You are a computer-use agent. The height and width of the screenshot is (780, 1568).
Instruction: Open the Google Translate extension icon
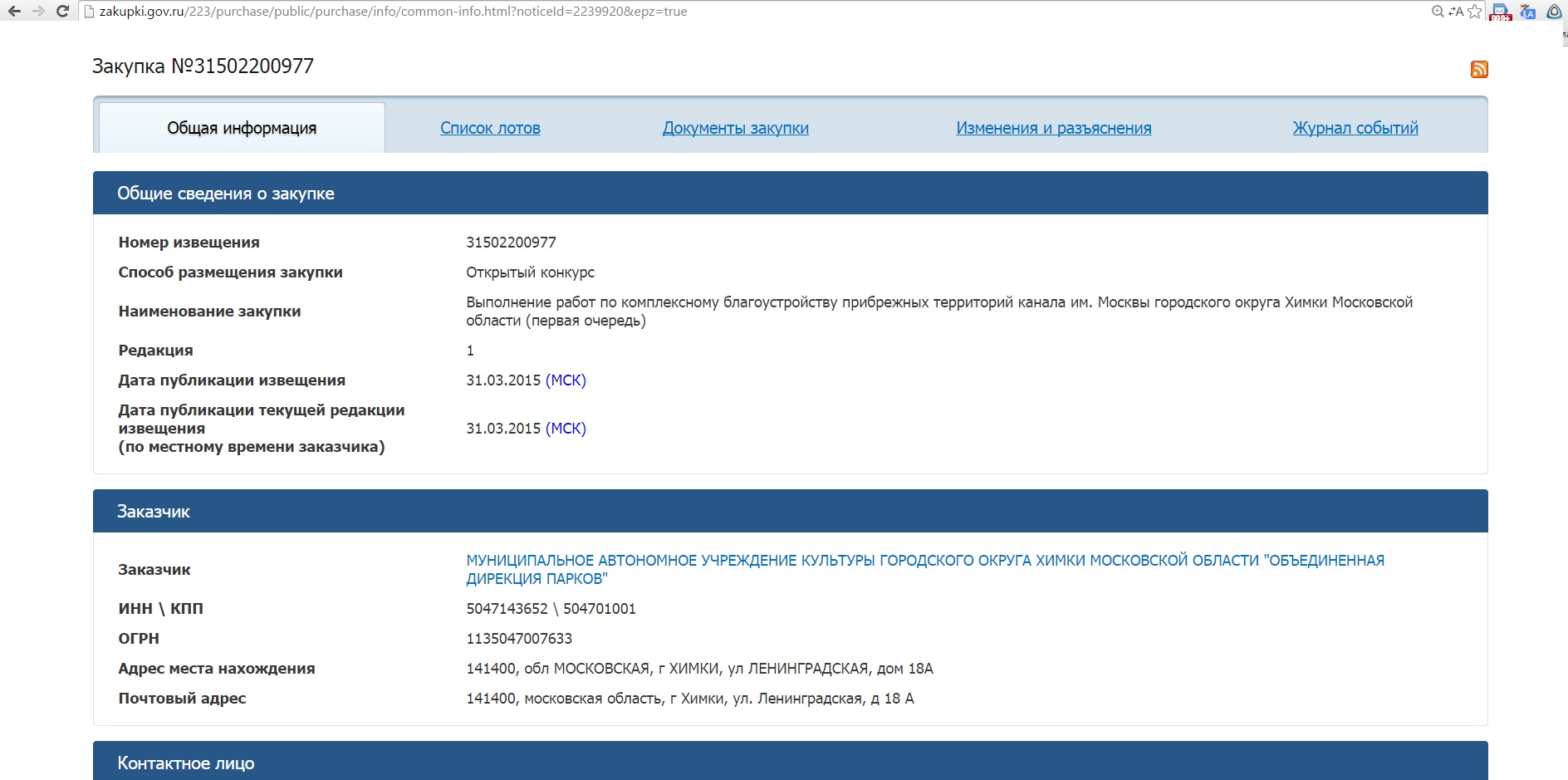[1527, 12]
